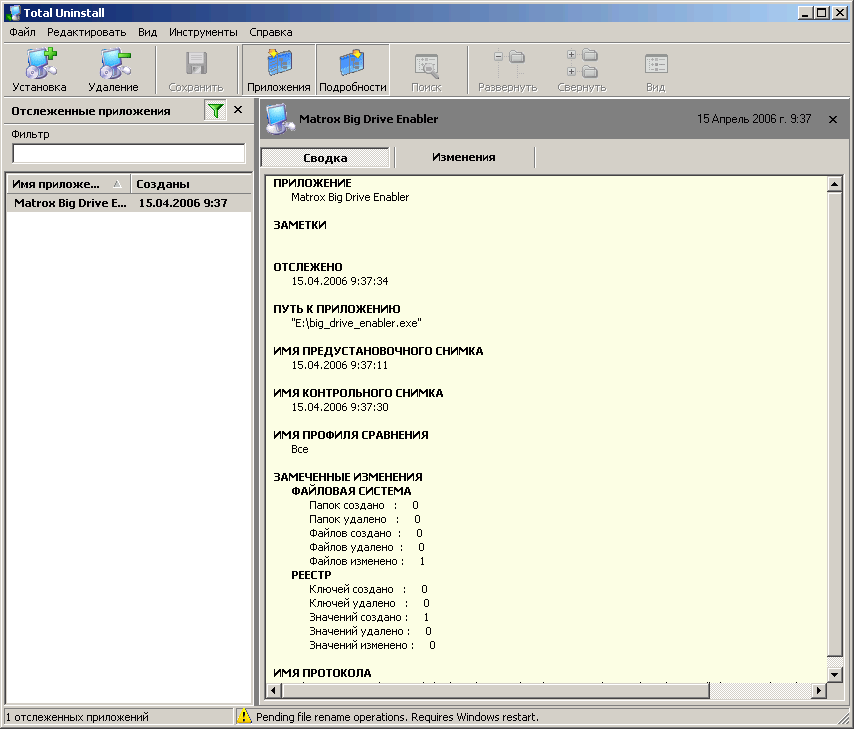Click the Pending file rename operations message
Screen dimensions: 854x729
click(x=397, y=717)
